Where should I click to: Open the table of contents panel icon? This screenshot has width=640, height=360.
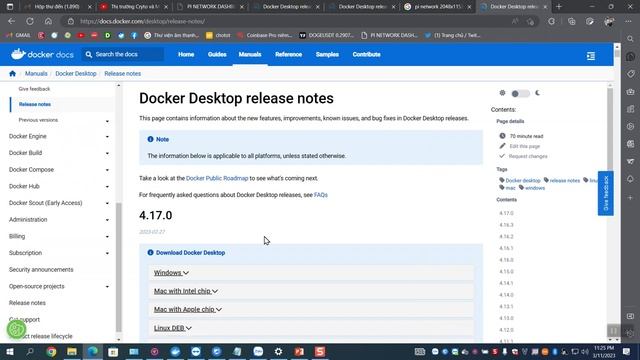[x=591, y=56]
